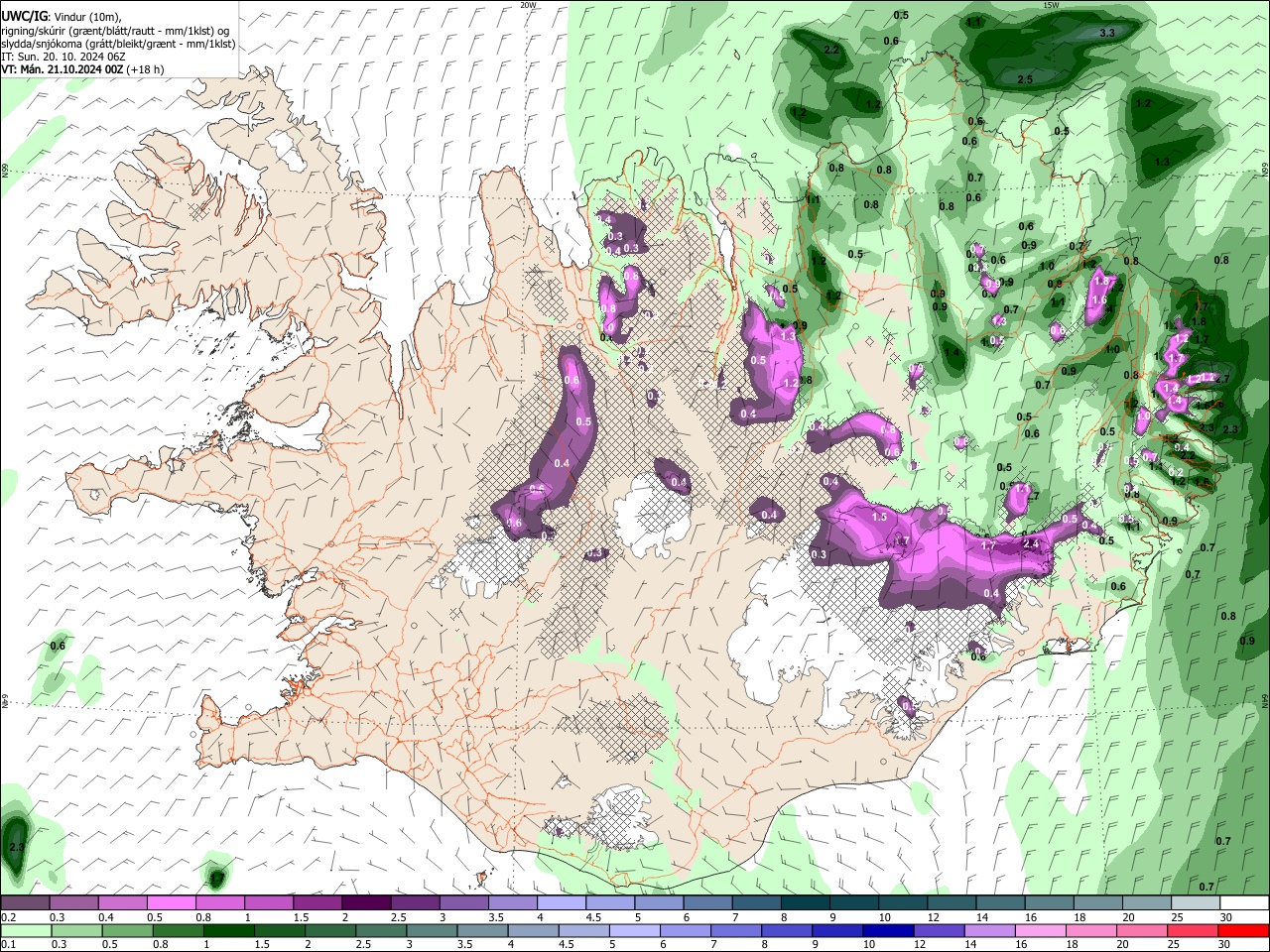Click the light lavender swatch labeled 4 in the snow scale
Viewport: 1270px width, 952px height.
point(560,902)
